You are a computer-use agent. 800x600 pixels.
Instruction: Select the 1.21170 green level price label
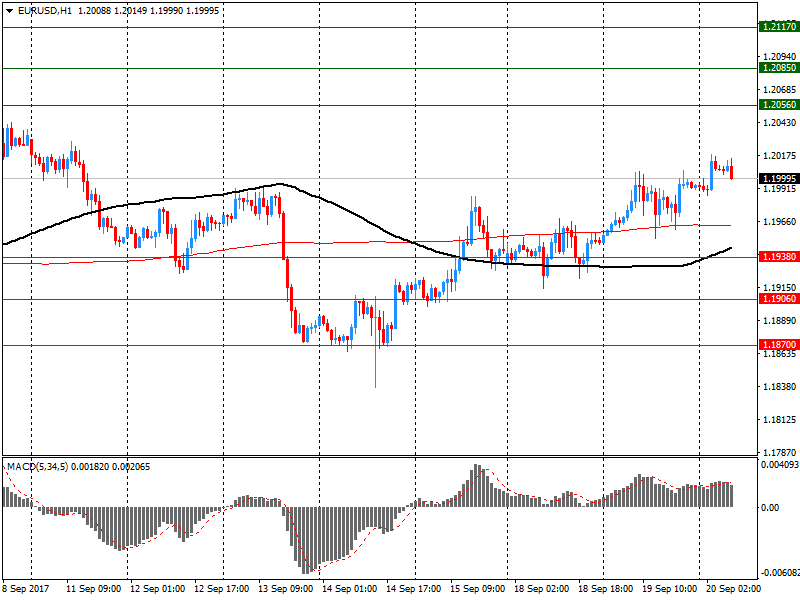779,27
